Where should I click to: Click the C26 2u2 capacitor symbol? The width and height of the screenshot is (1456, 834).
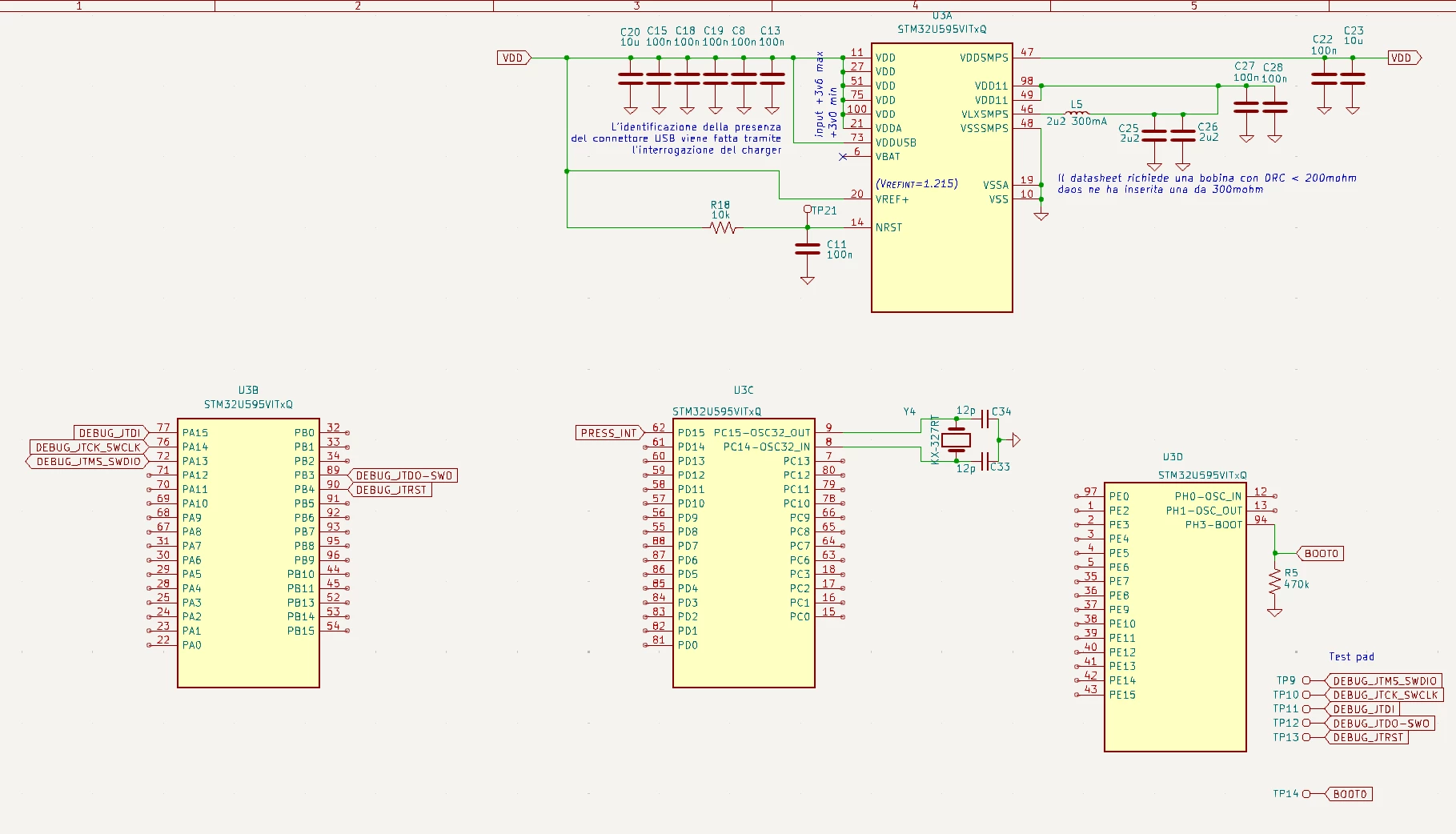tap(1183, 135)
